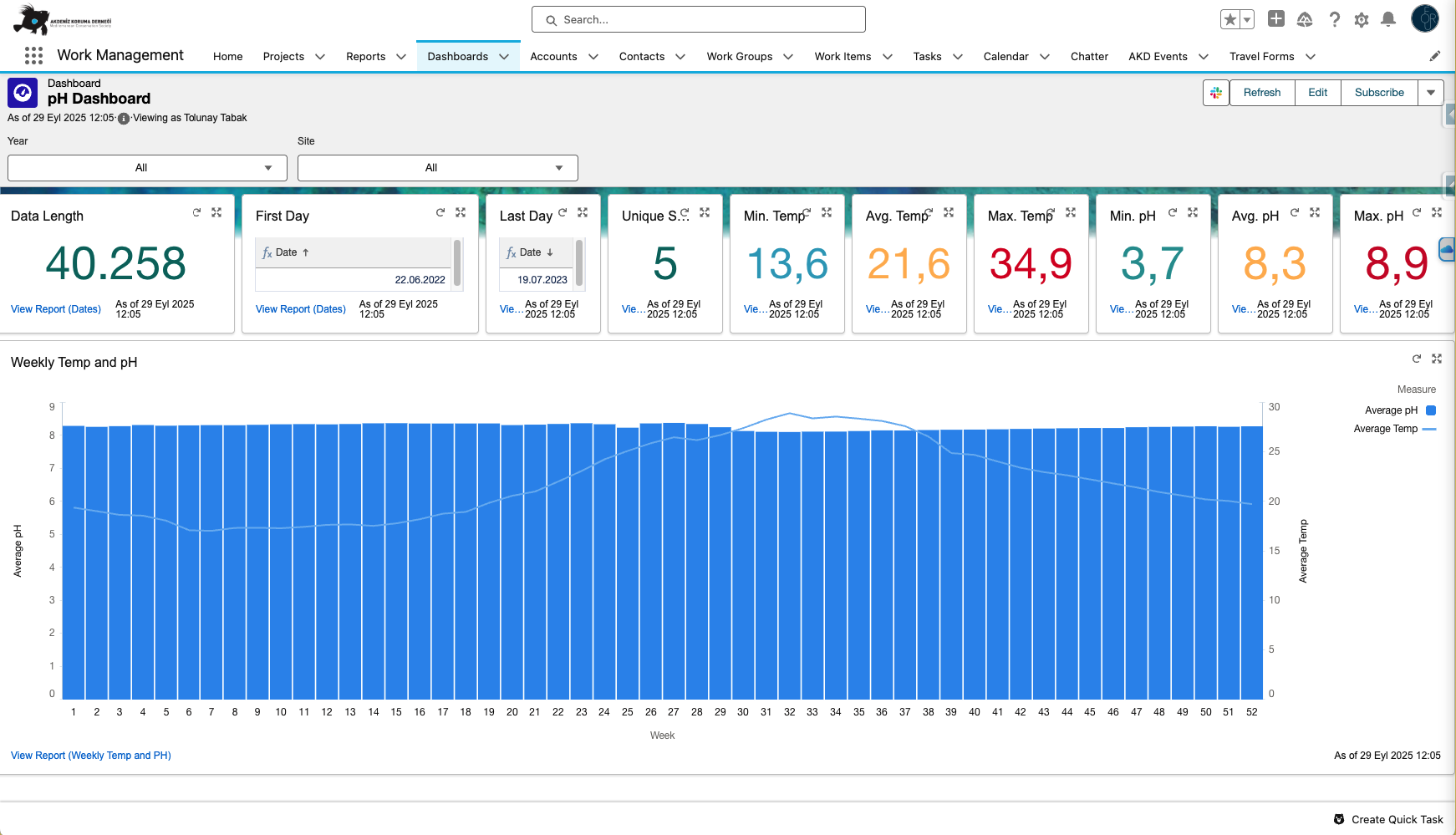Refresh the First Day component
This screenshot has height=835, width=1456.
[x=440, y=212]
